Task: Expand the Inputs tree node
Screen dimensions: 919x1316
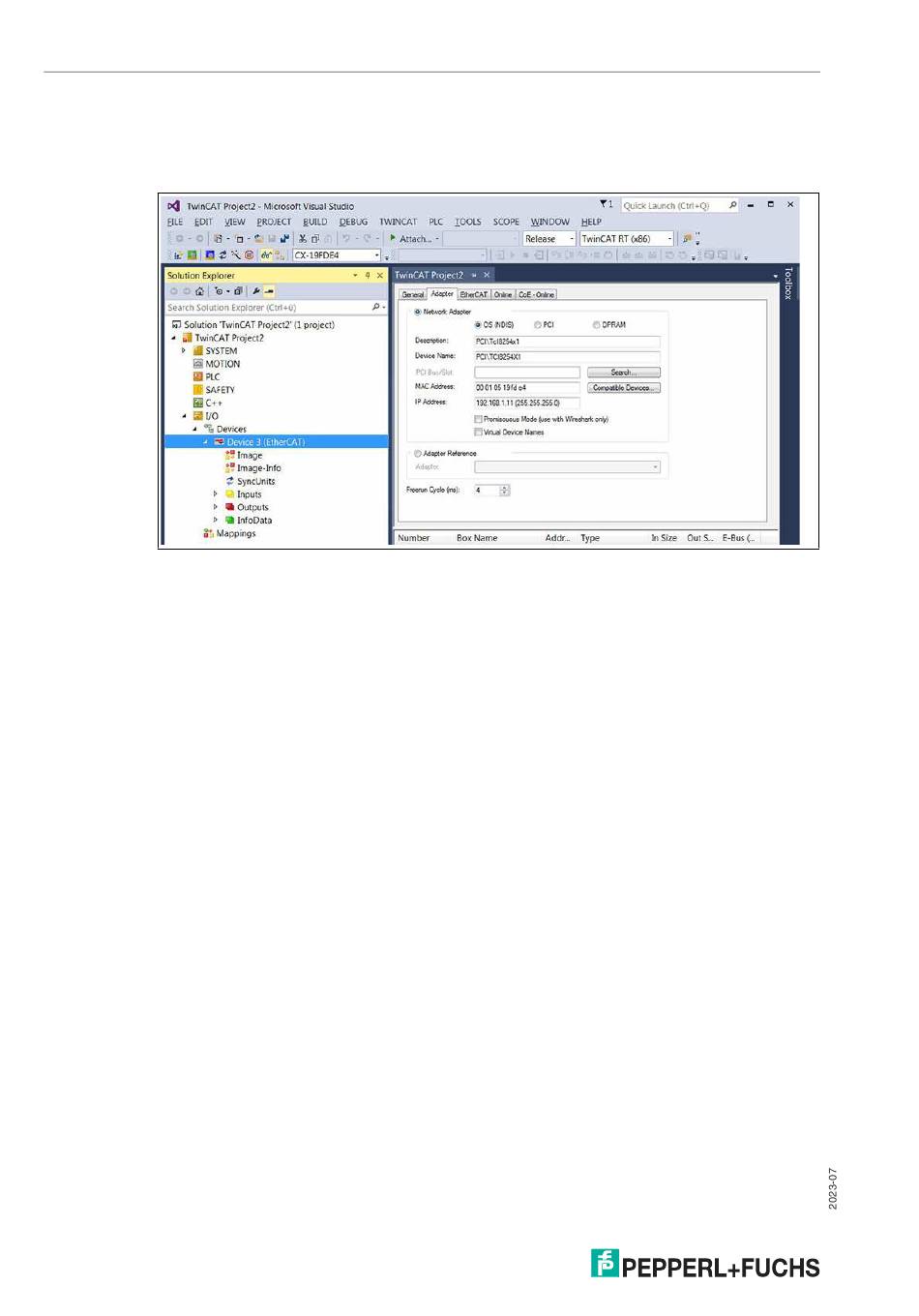Action: click(x=216, y=494)
